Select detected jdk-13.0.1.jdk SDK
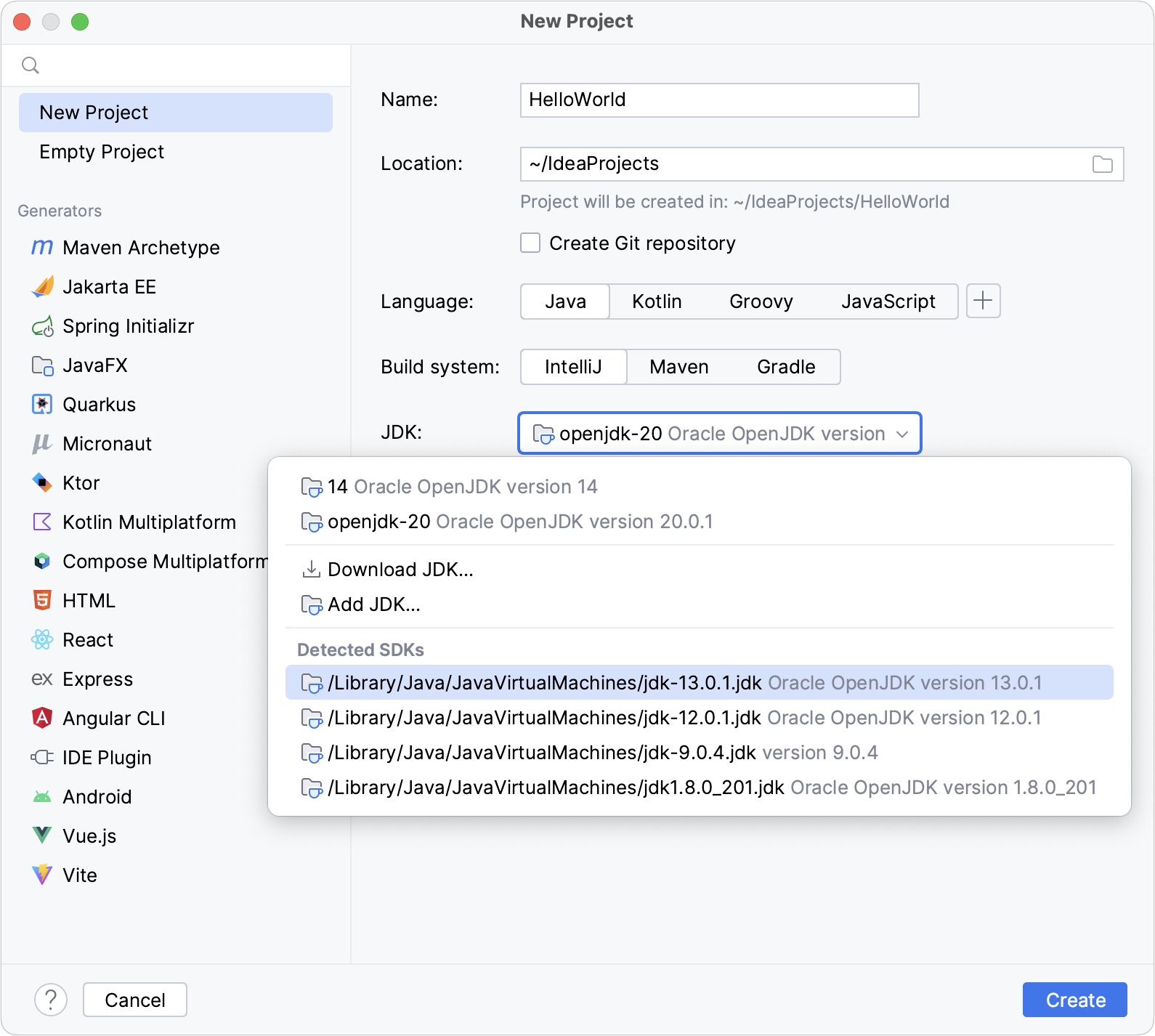The width and height of the screenshot is (1155, 1036). pyautogui.click(x=700, y=683)
